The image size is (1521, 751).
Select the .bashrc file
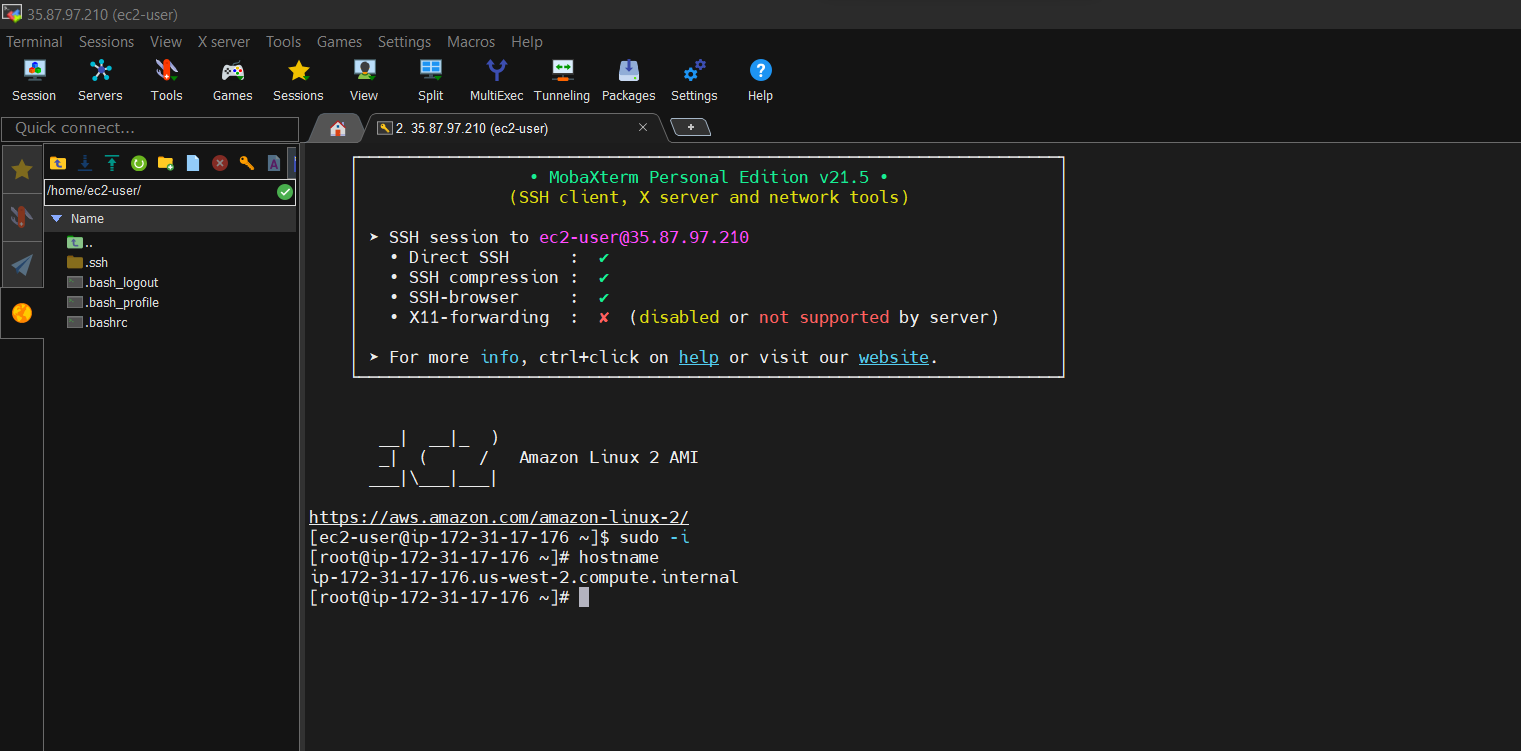pyautogui.click(x=97, y=323)
